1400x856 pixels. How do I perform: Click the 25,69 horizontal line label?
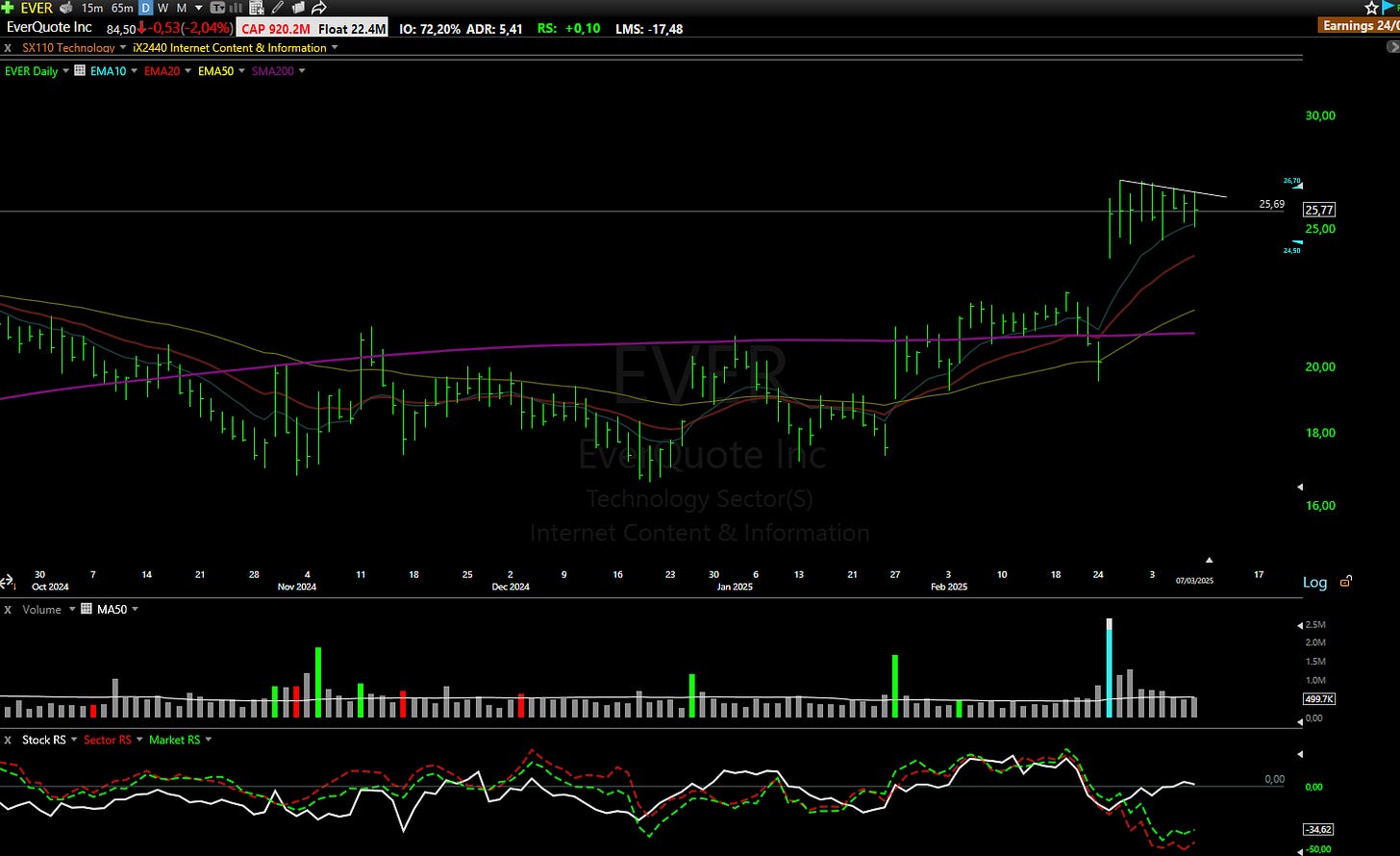pos(1271,204)
